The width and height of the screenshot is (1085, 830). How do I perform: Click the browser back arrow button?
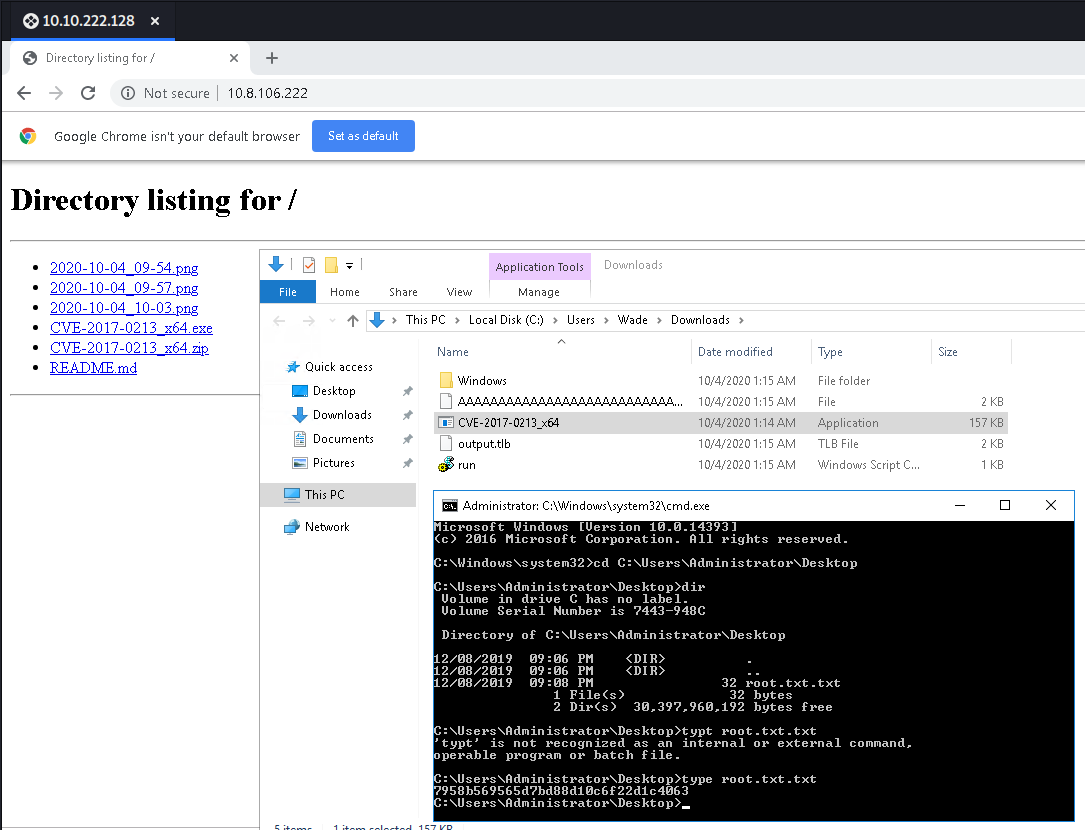pos(24,93)
